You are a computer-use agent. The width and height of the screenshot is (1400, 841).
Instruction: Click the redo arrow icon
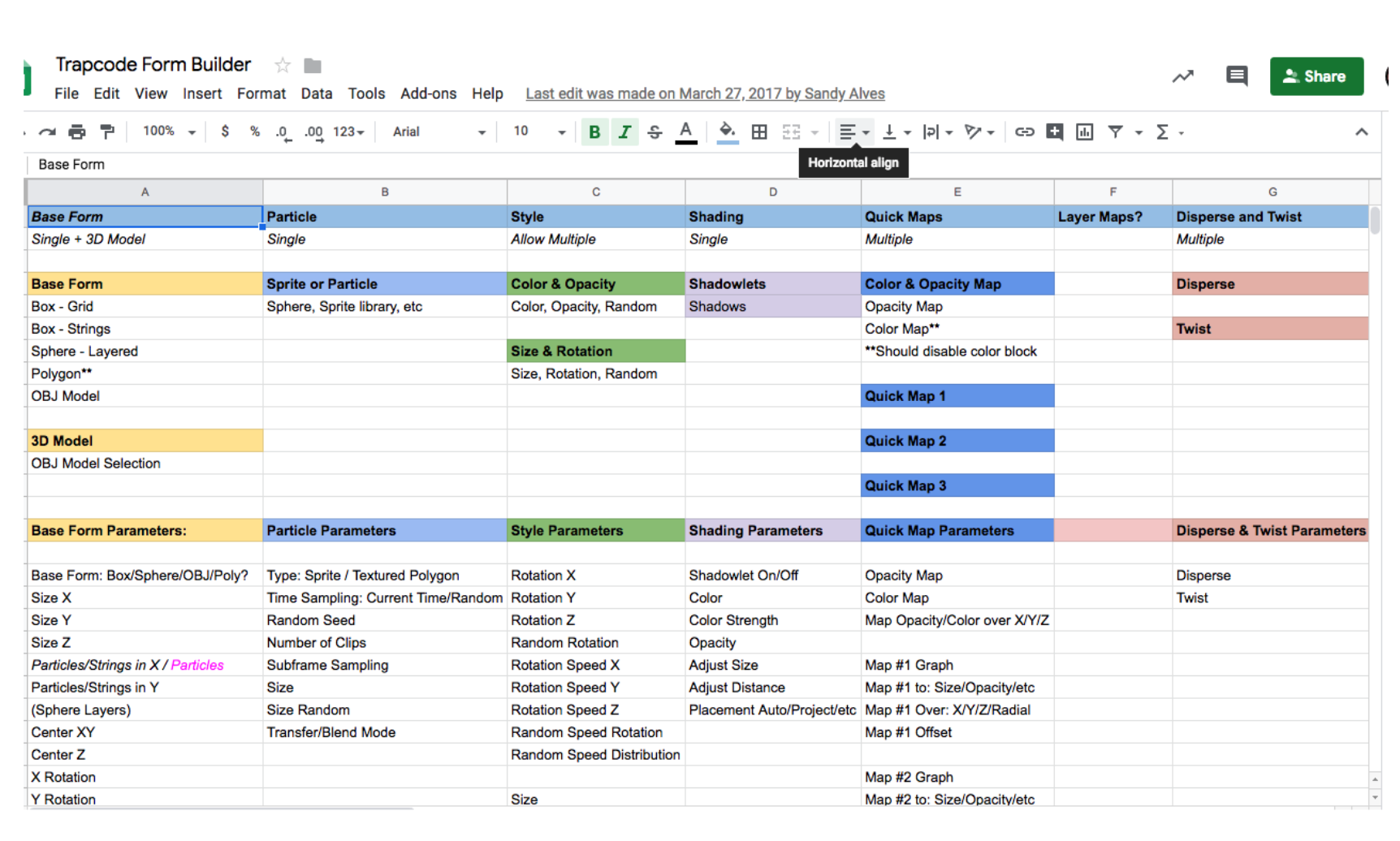coord(47,132)
